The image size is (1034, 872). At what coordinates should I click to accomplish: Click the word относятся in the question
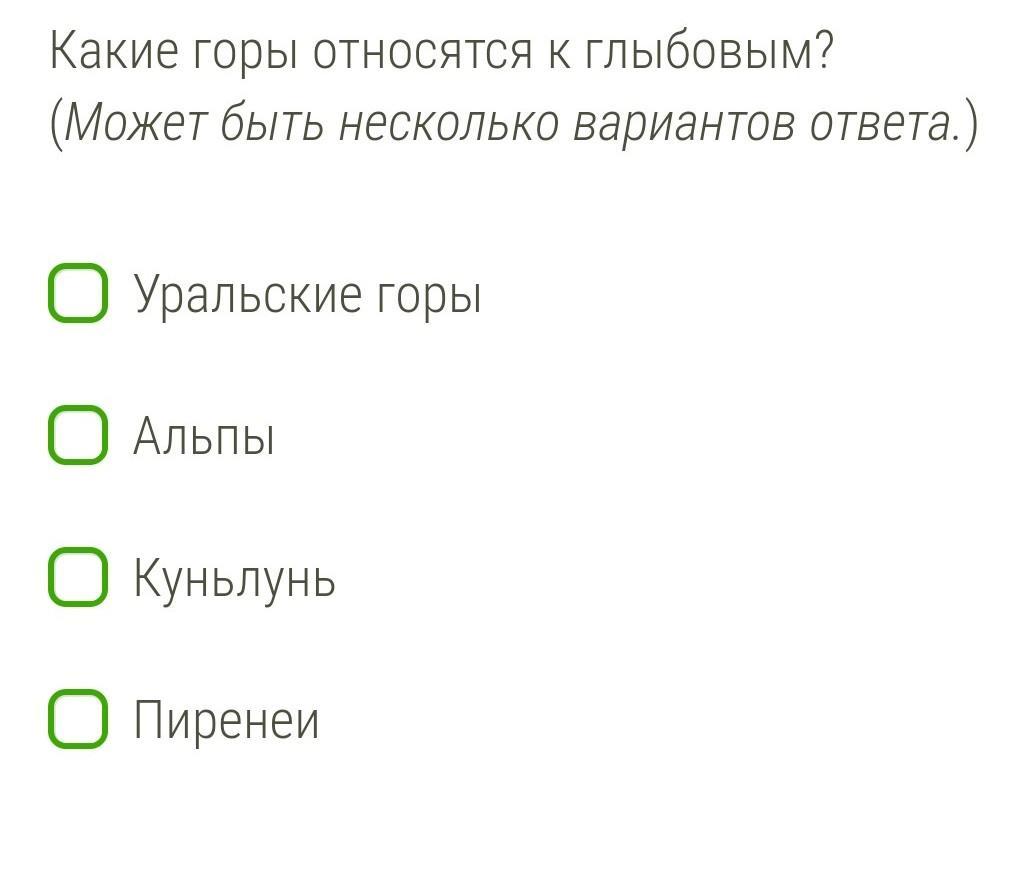[422, 53]
